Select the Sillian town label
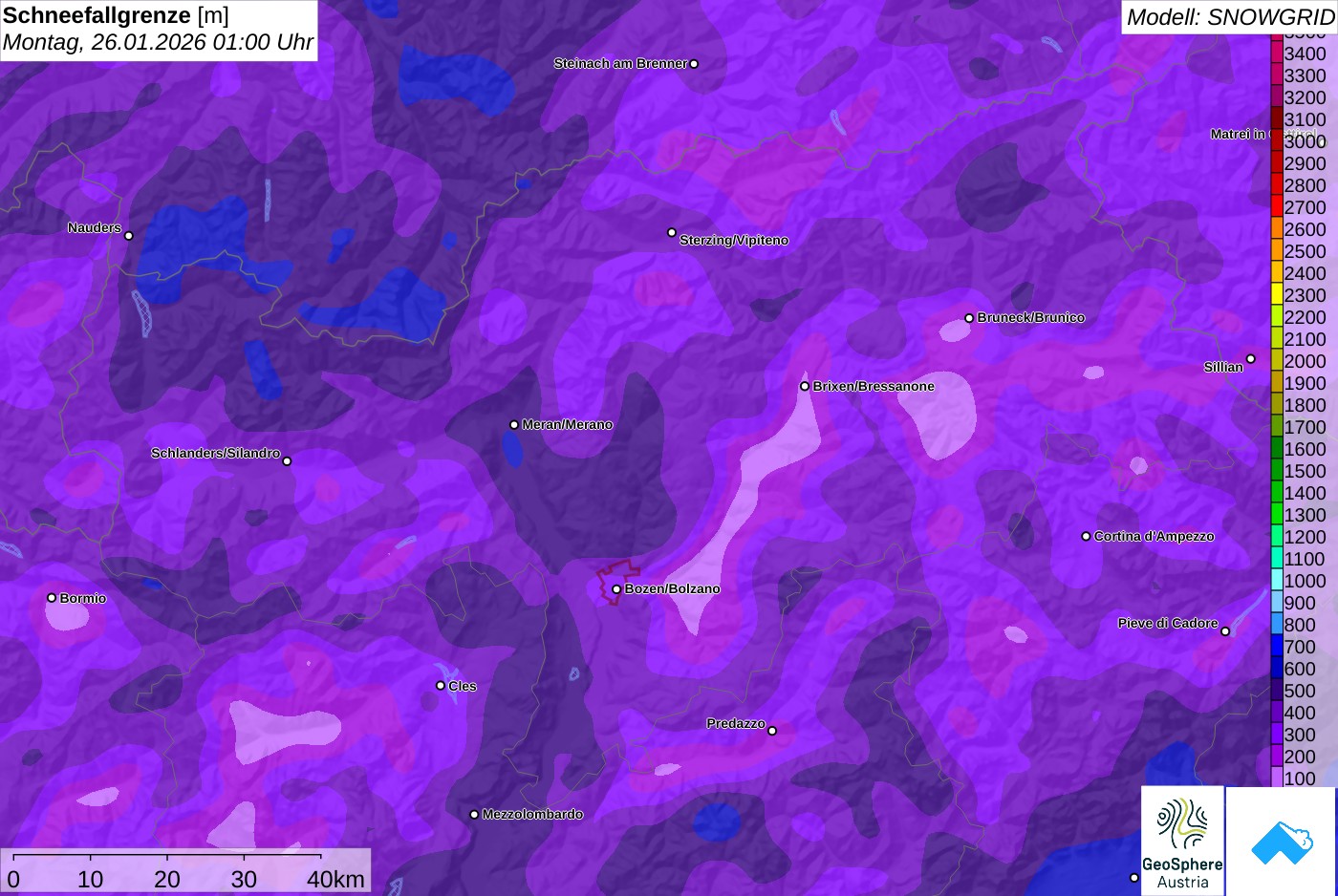Viewport: 1338px width, 896px height. tap(1223, 367)
